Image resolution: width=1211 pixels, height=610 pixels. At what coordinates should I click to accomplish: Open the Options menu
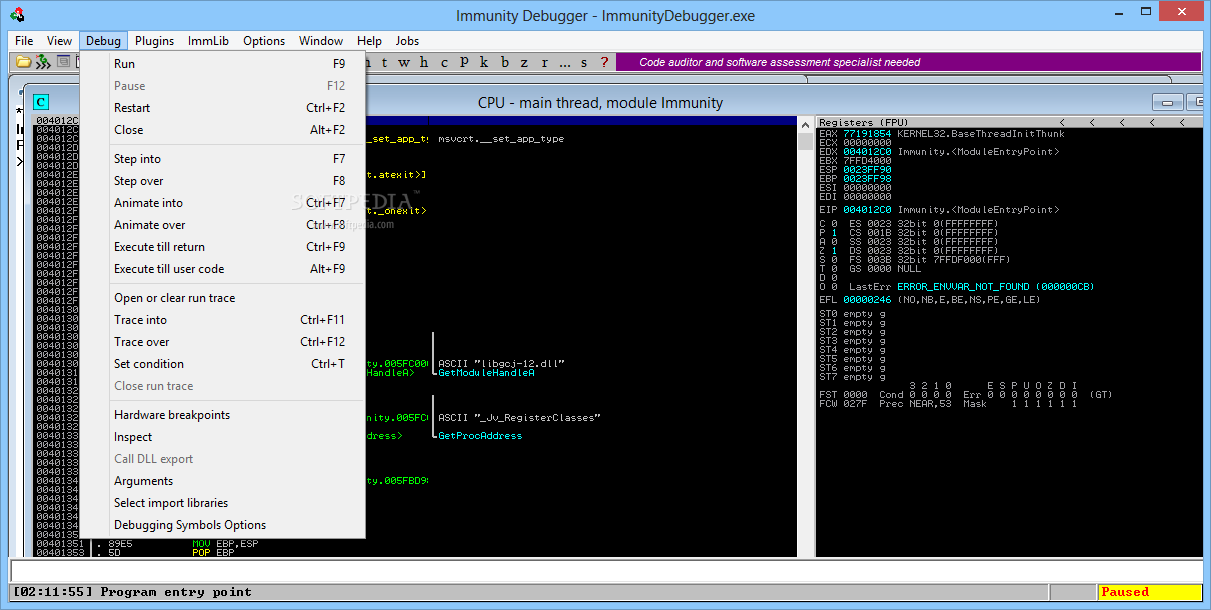tap(264, 41)
